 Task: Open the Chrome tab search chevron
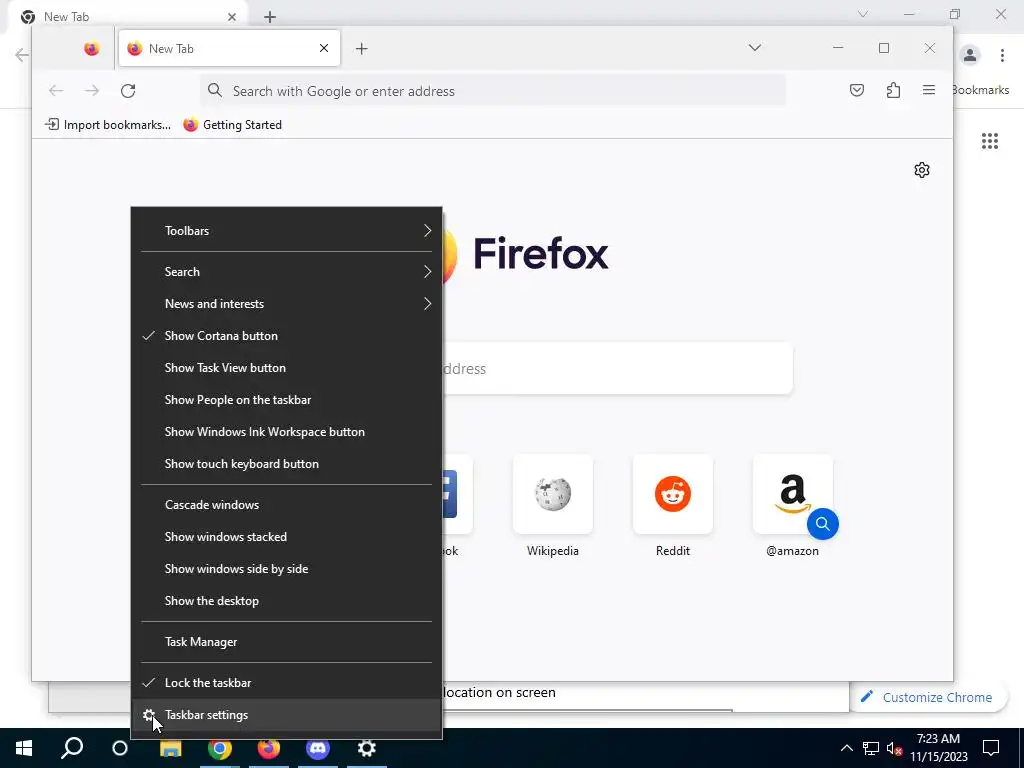point(863,14)
